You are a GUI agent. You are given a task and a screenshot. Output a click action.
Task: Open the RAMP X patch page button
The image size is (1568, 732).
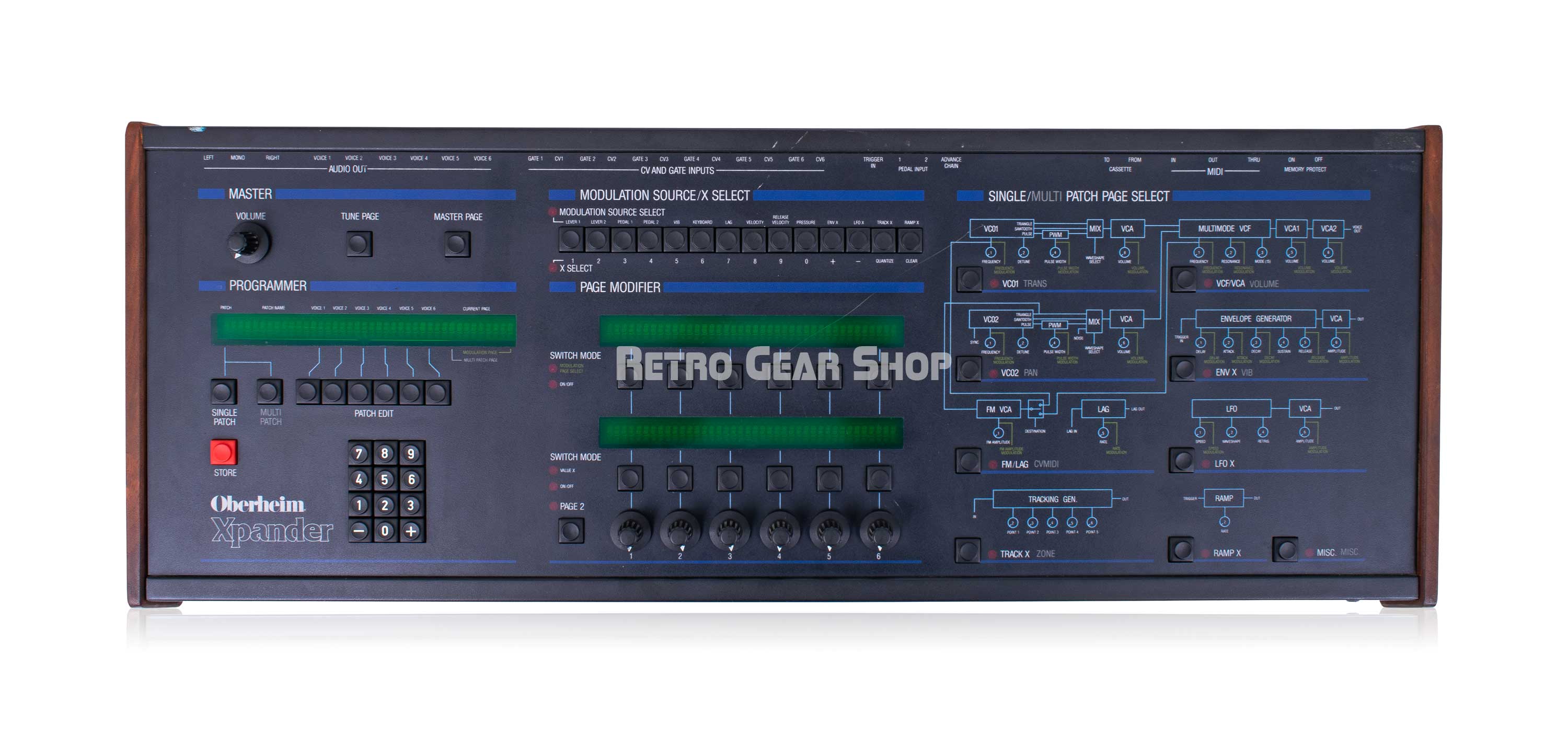pyautogui.click(x=1181, y=550)
